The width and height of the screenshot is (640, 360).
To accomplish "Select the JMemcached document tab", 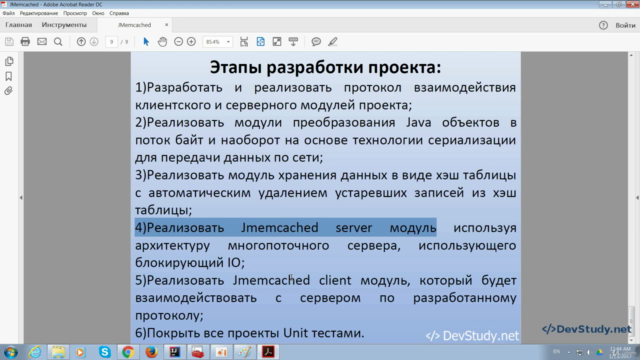I will pyautogui.click(x=135, y=25).
